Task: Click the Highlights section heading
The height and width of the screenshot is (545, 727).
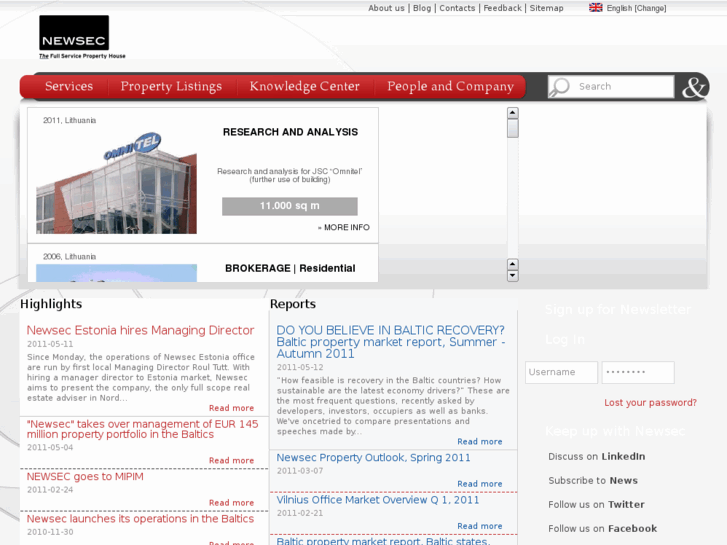Action: pos(51,304)
